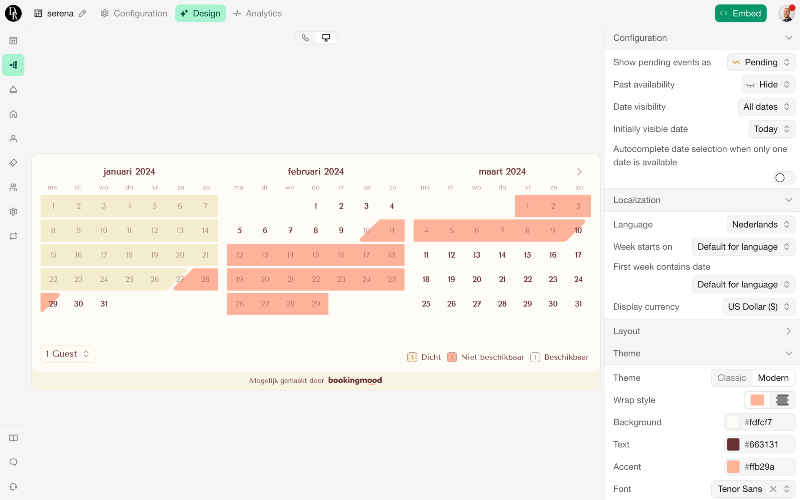Open the bell notifications icon in the sidebar

pos(13,89)
